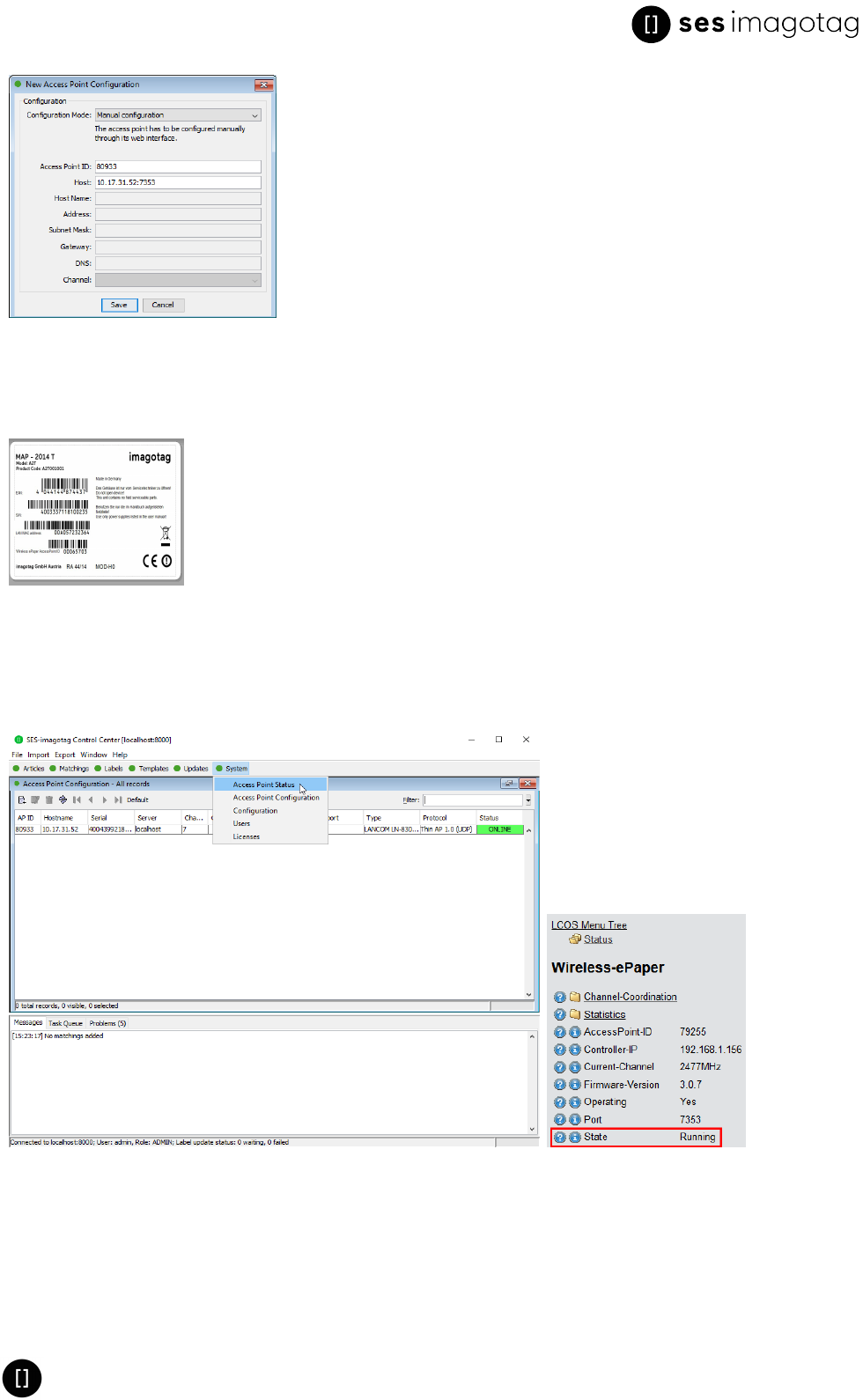Switch to the Matchings tab
863x1400 pixels.
click(x=70, y=769)
